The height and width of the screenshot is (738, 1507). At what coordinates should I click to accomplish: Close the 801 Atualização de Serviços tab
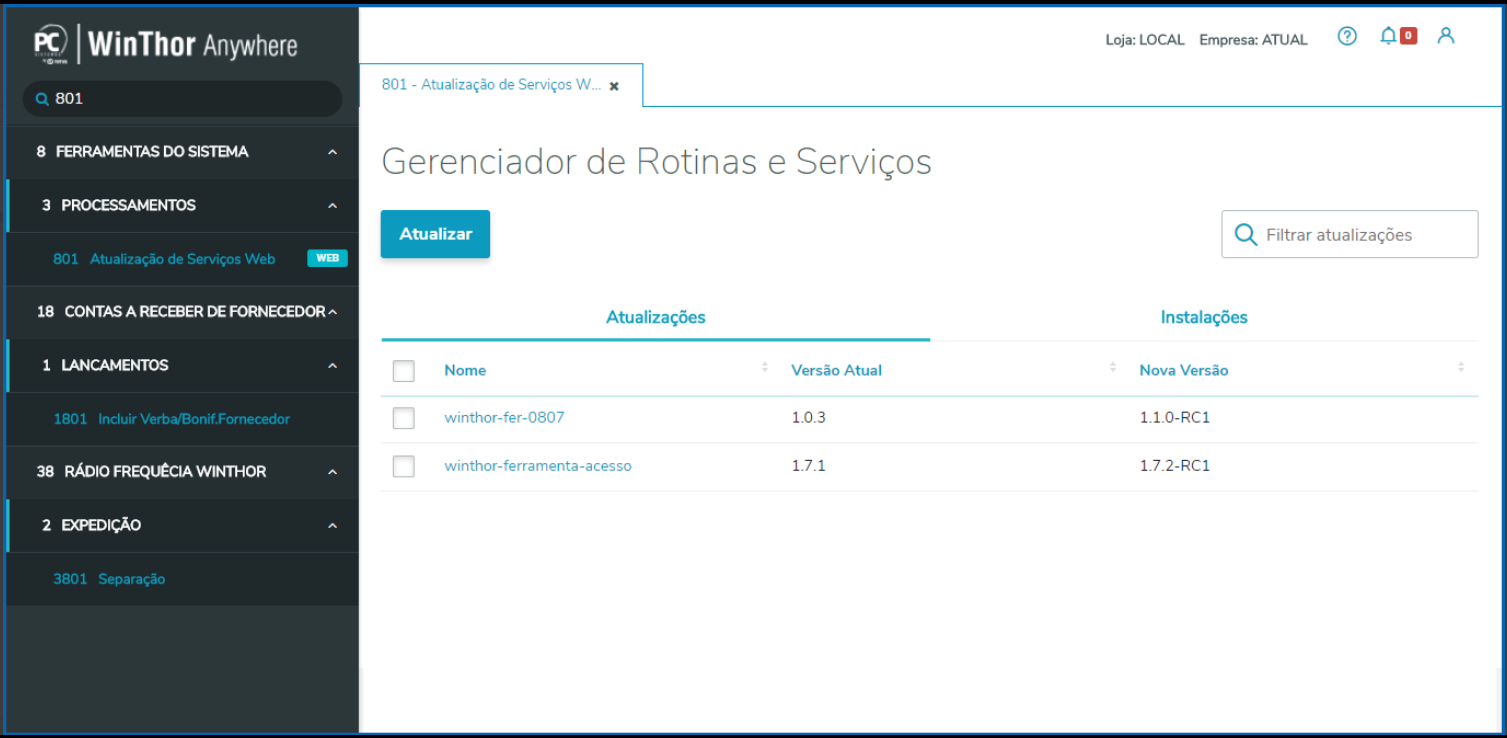coord(614,86)
